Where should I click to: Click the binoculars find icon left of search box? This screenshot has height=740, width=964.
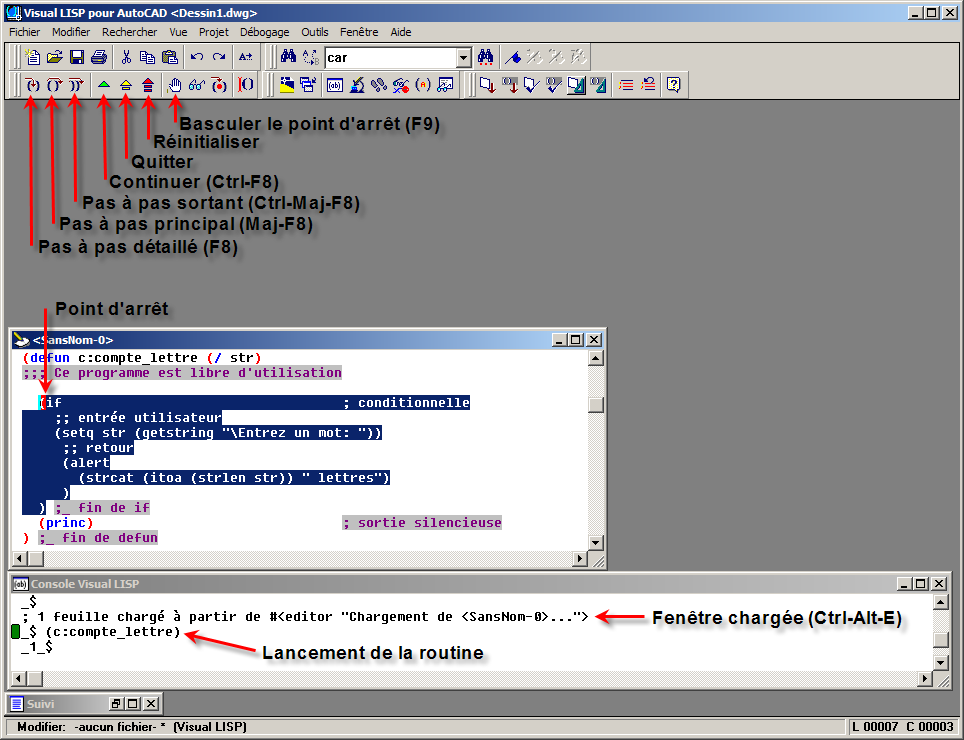pos(288,57)
